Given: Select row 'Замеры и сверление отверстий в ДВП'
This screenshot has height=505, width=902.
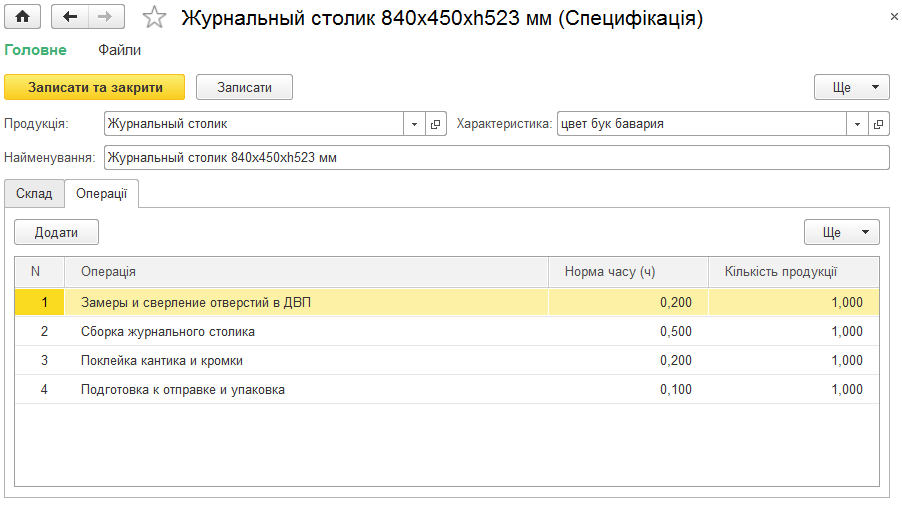Looking at the screenshot, I should (x=447, y=303).
